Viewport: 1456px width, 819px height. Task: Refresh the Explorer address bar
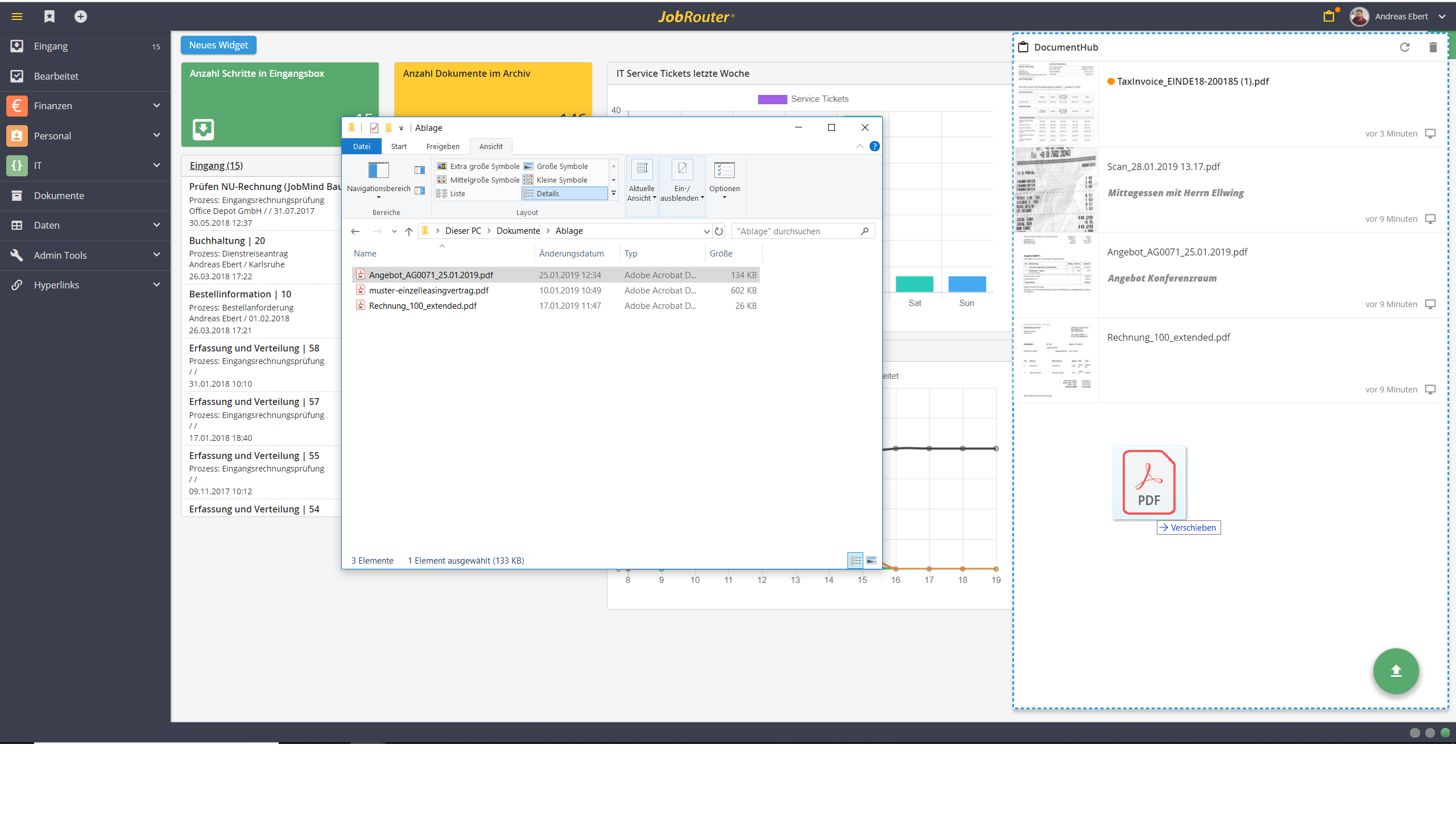tap(719, 231)
